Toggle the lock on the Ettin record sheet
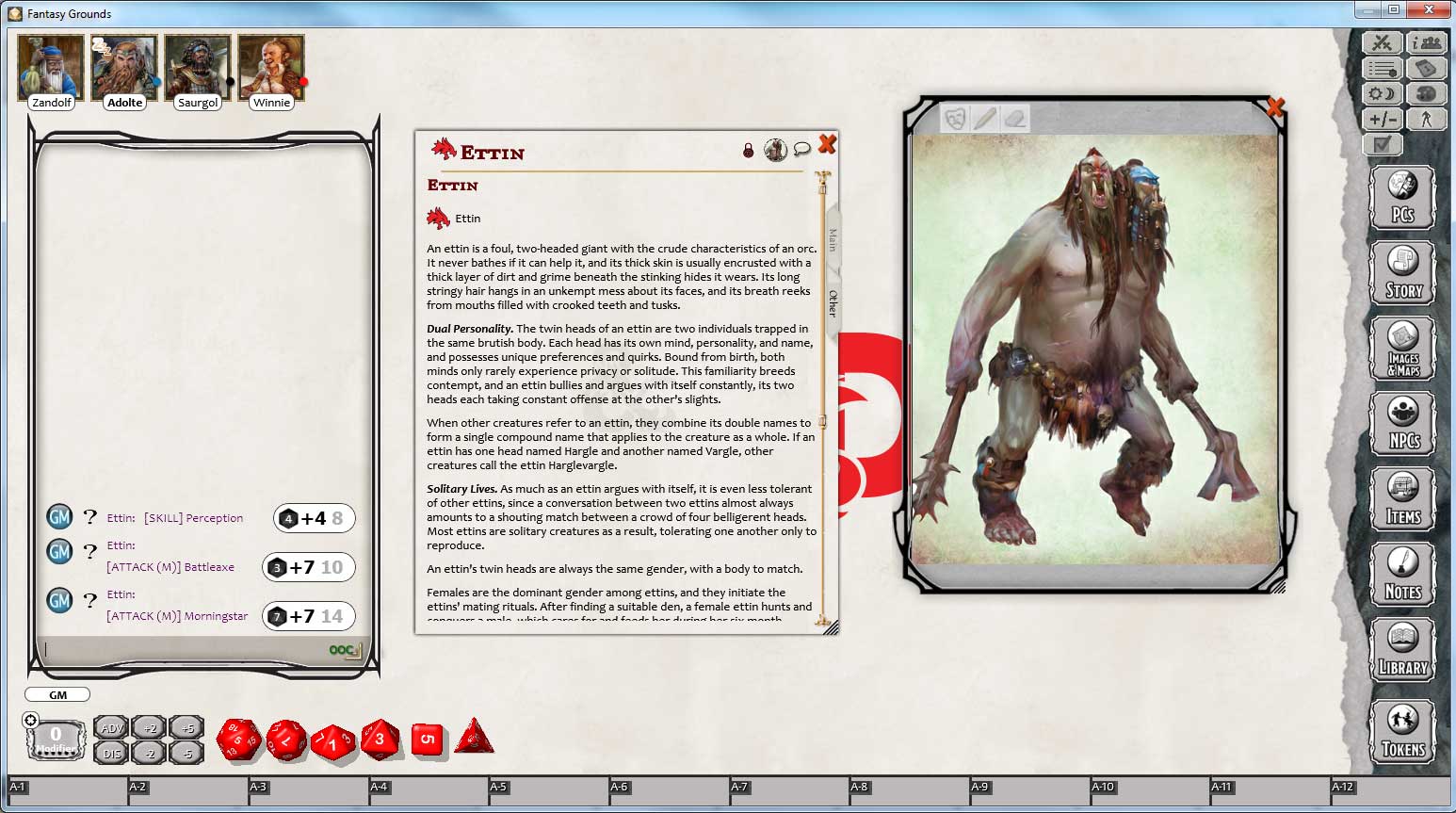Viewport: 1456px width, 813px height. coord(749,150)
